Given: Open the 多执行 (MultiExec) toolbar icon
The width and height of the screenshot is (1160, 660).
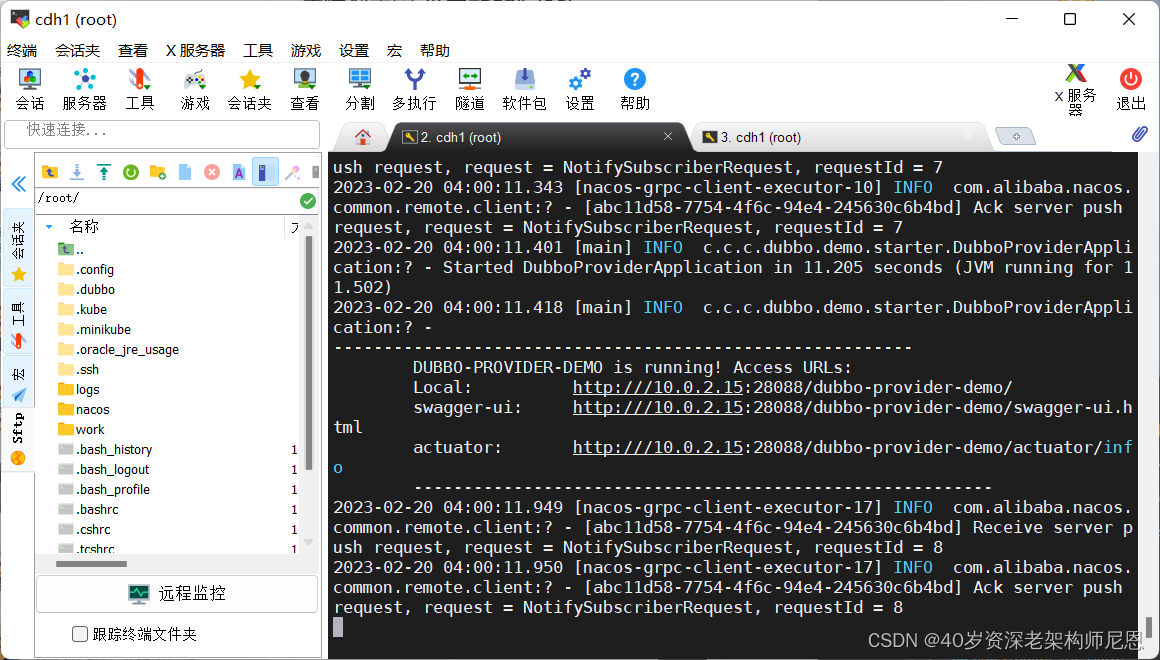Looking at the screenshot, I should click(x=414, y=89).
